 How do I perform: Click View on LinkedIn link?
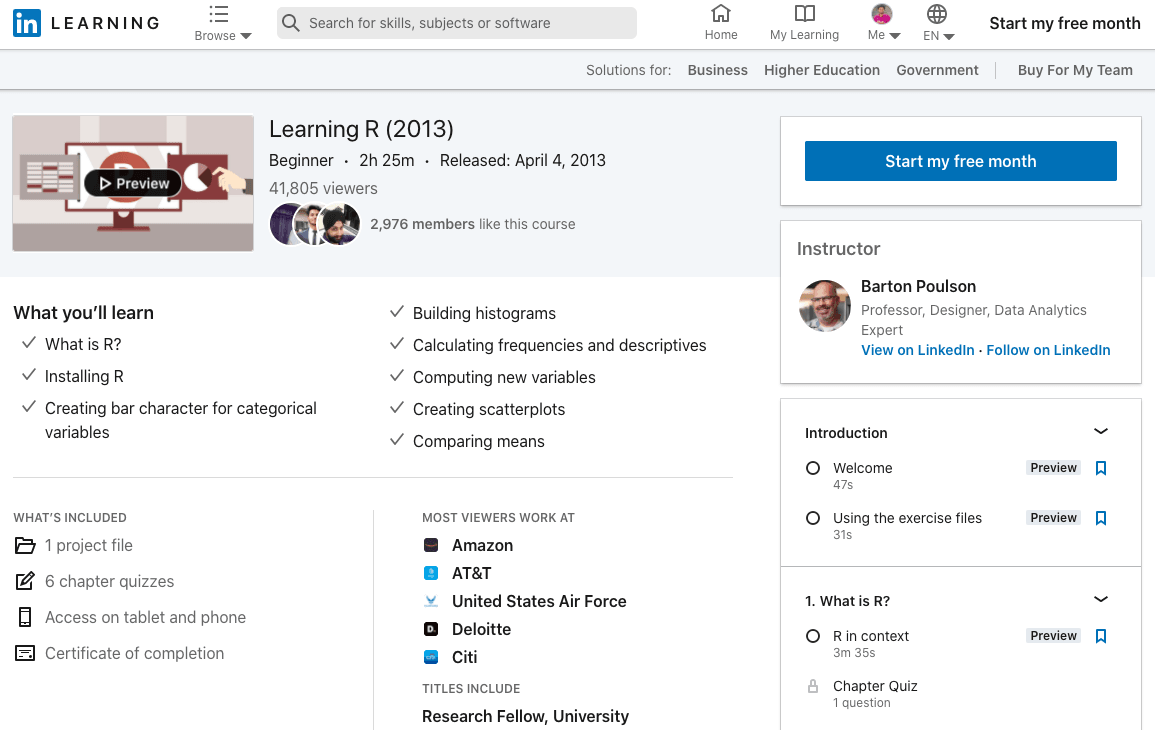click(918, 350)
